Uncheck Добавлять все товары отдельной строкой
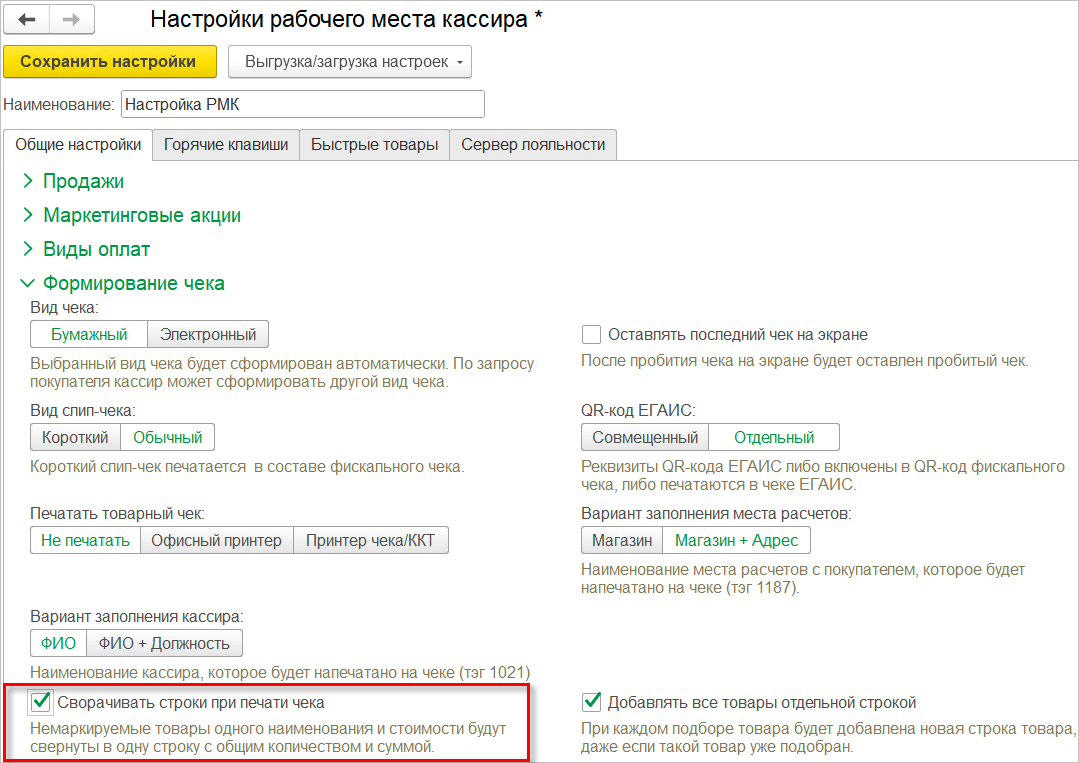The image size is (1079, 763). click(x=591, y=702)
